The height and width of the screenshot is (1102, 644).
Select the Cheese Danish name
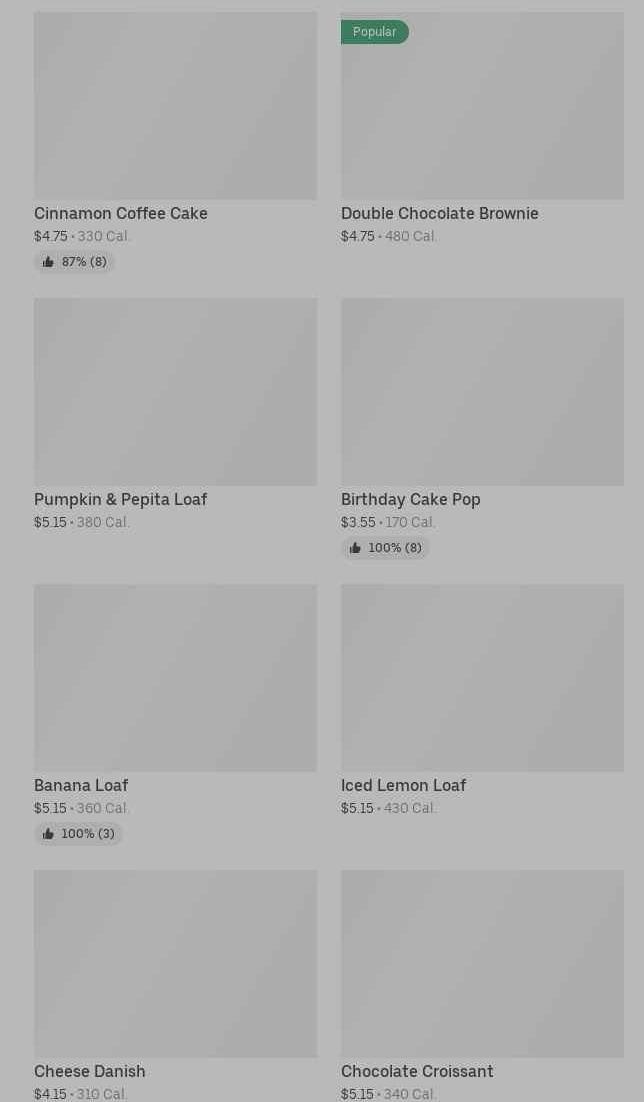90,1071
